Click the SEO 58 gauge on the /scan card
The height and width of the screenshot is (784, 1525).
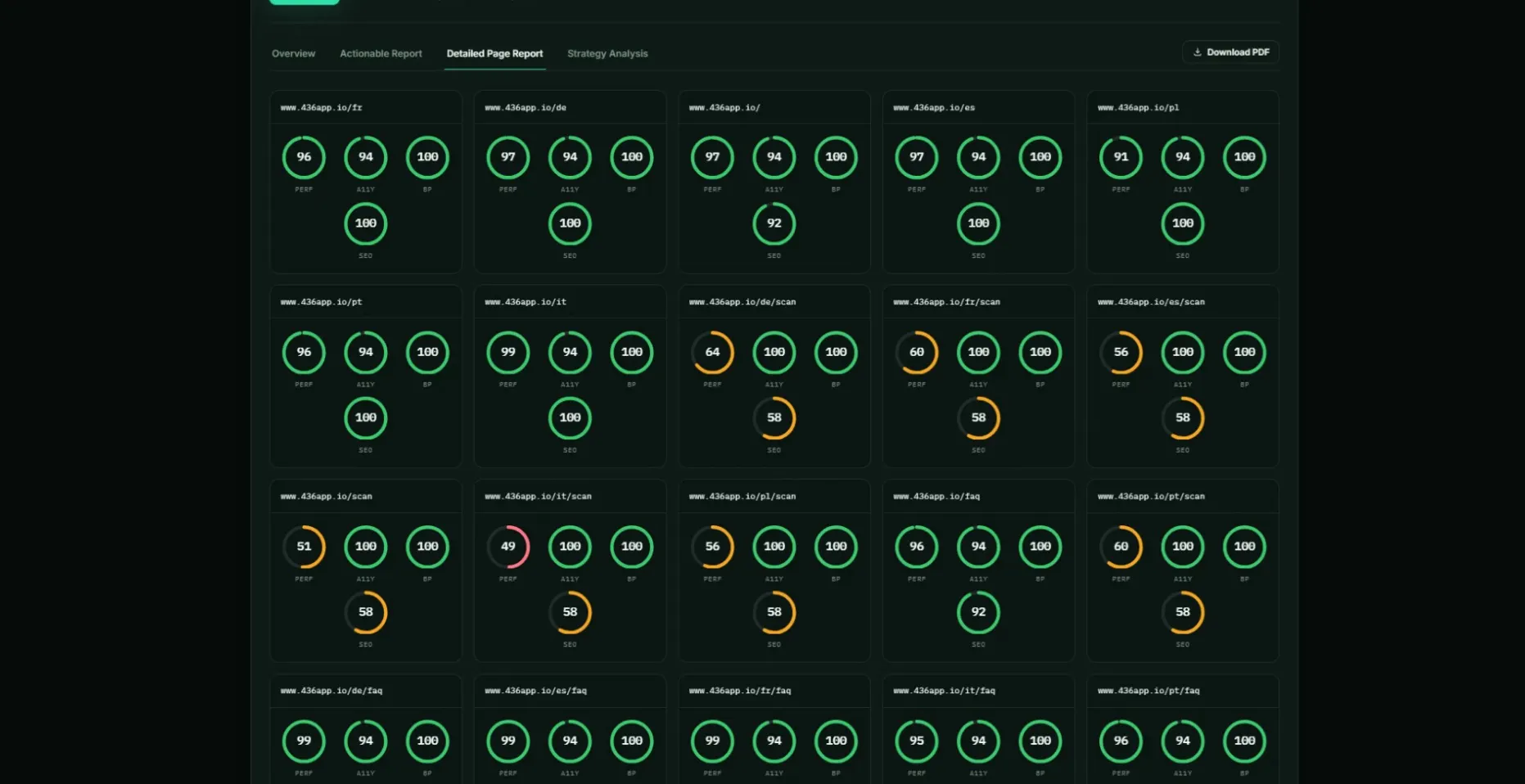tap(366, 612)
